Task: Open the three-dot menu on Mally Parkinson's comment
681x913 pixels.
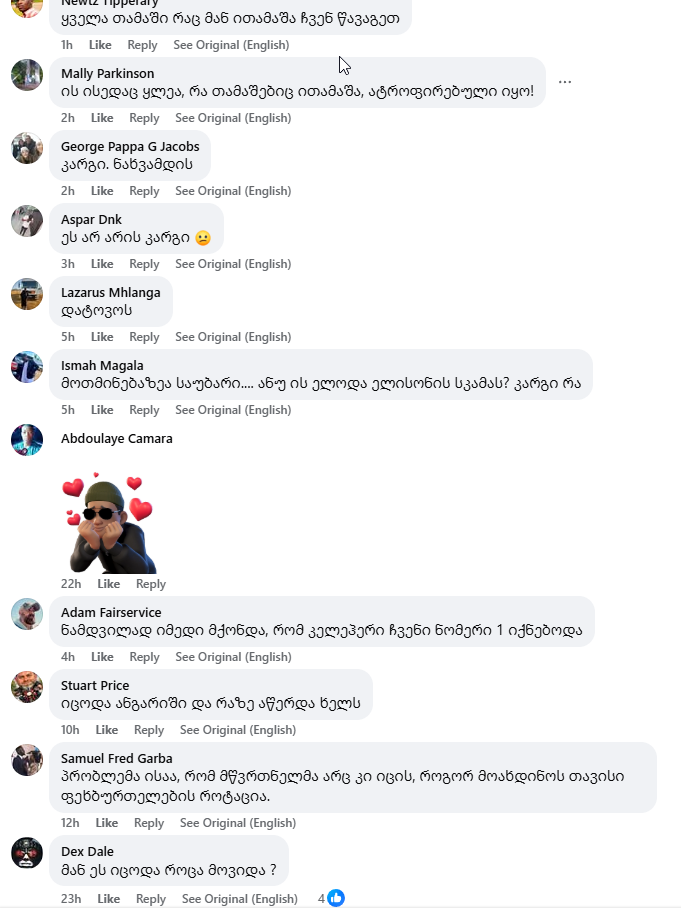Action: [x=565, y=82]
